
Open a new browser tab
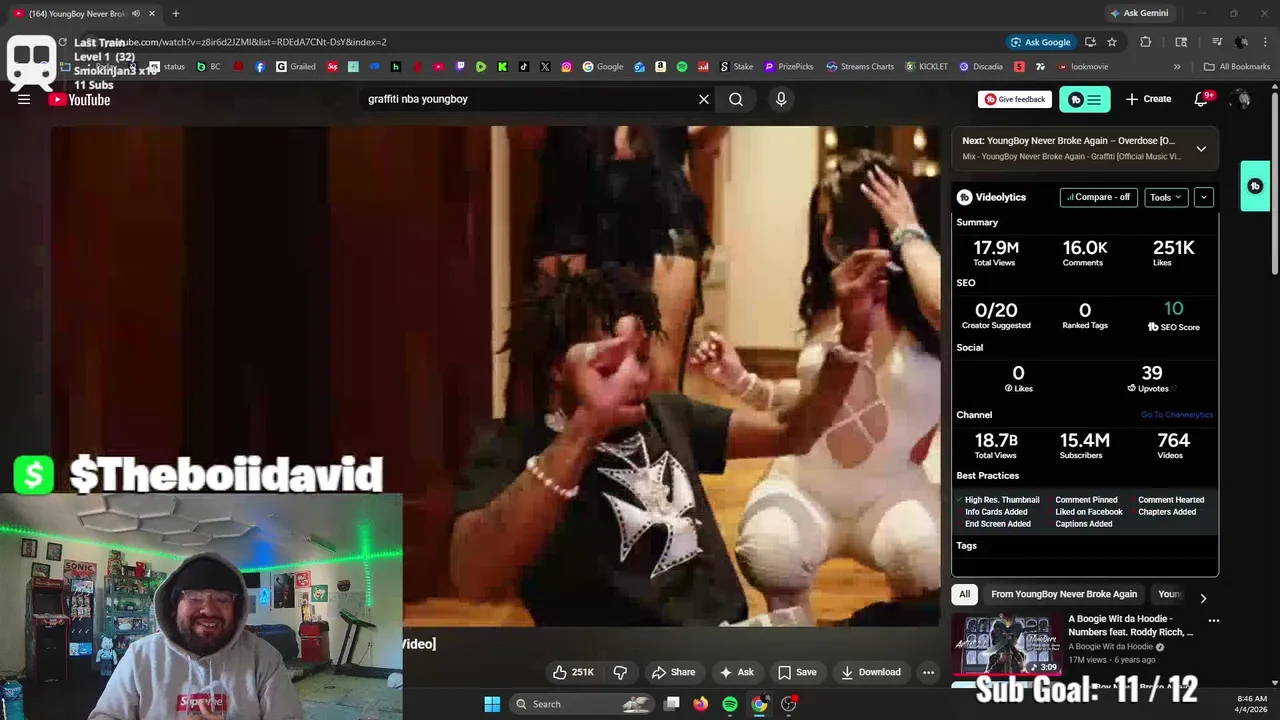point(175,13)
